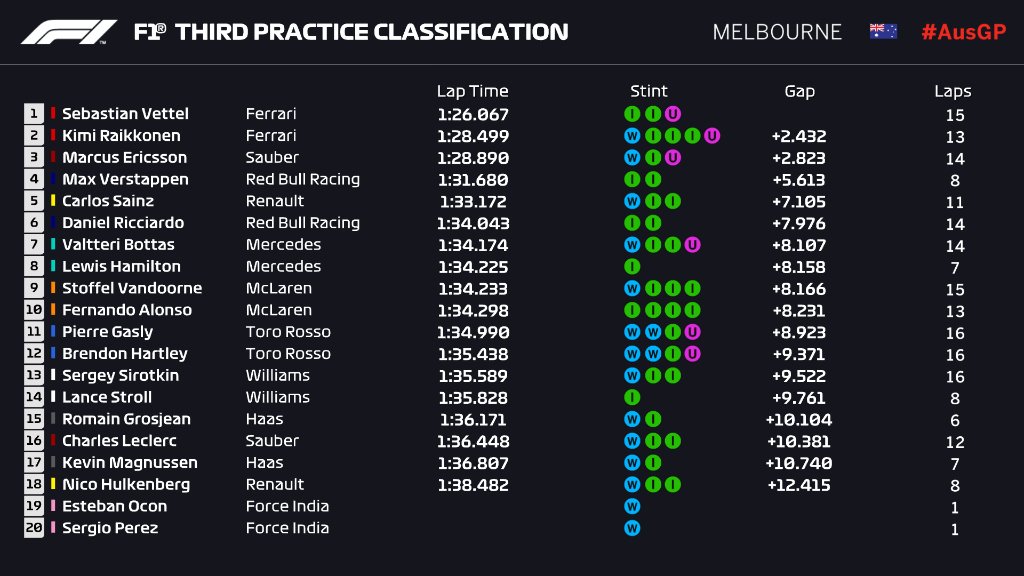The width and height of the screenshot is (1024, 576).
Task: Click Vettel's purple ultrasoft tyre icon
Action: 673,114
